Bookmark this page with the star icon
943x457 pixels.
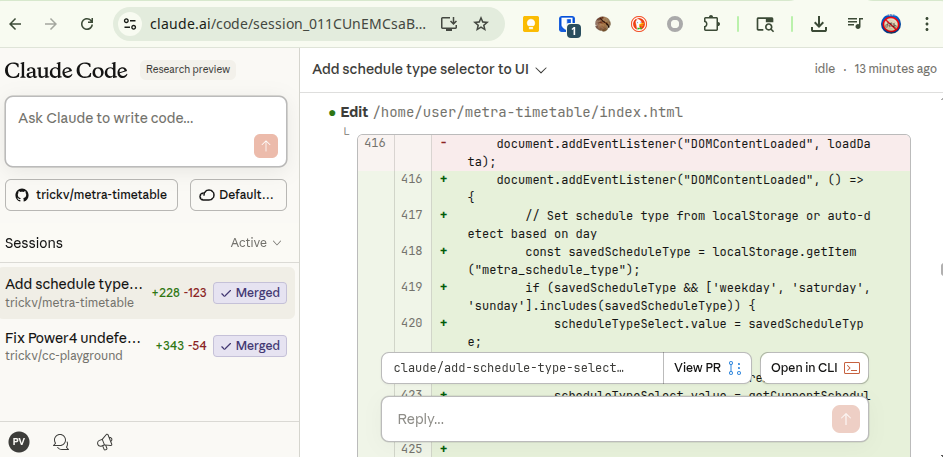pyautogui.click(x=481, y=24)
